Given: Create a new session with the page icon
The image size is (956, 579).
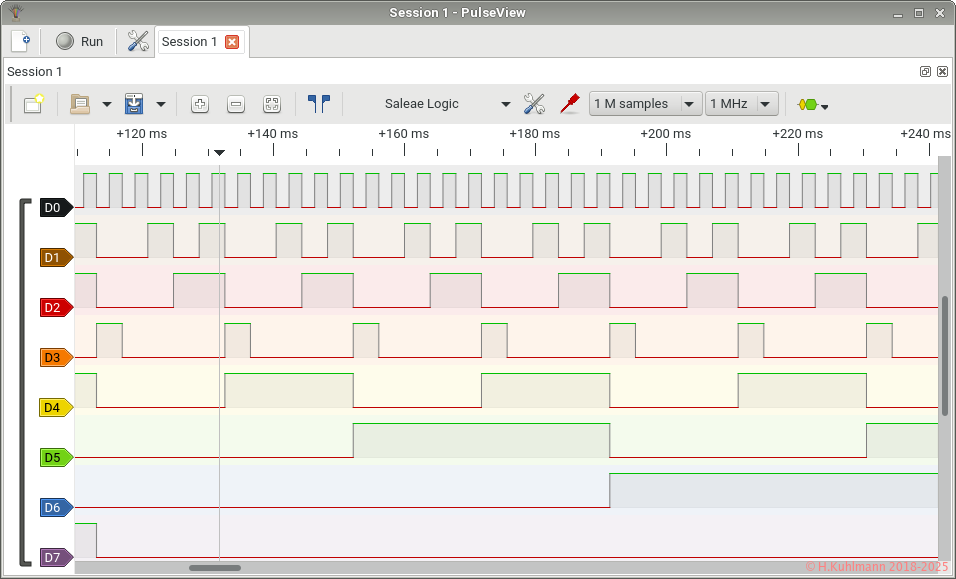Looking at the screenshot, I should pos(20,41).
